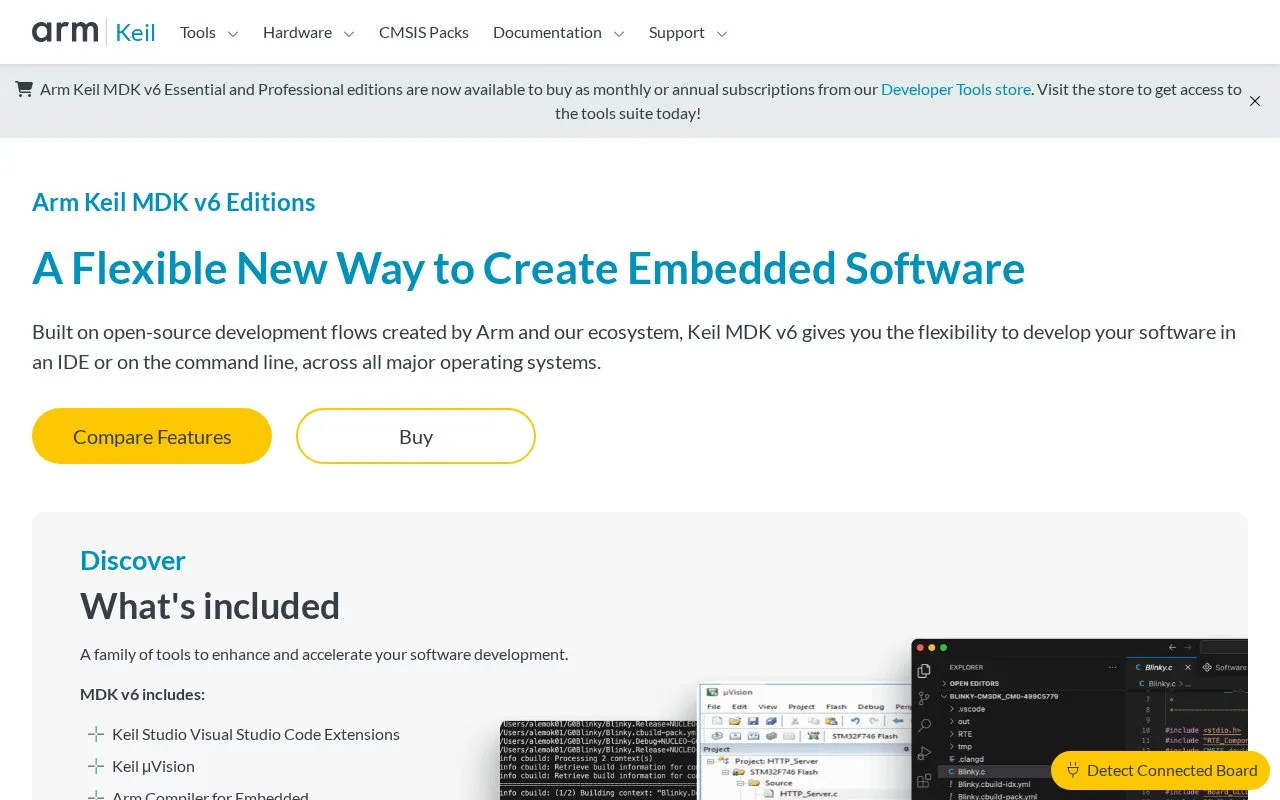This screenshot has width=1280, height=800.
Task: Open the CMSIS Packs page
Action: [x=424, y=32]
